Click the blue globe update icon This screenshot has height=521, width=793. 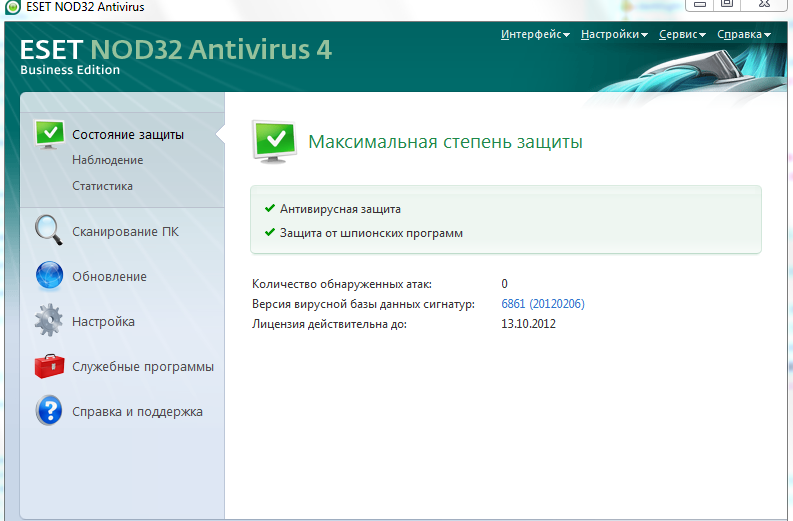[x=49, y=276]
